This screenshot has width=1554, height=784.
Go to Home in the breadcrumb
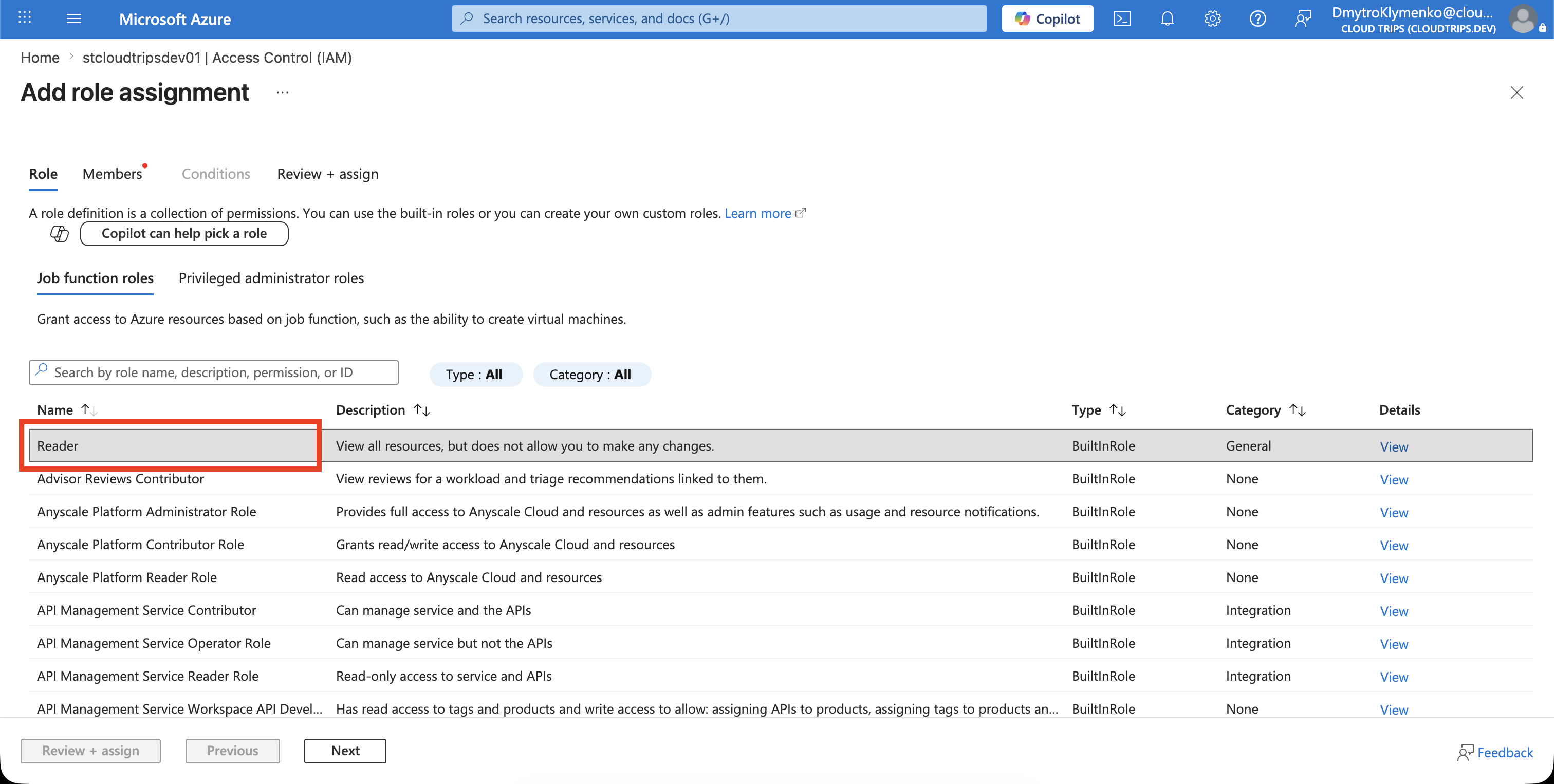click(x=40, y=58)
